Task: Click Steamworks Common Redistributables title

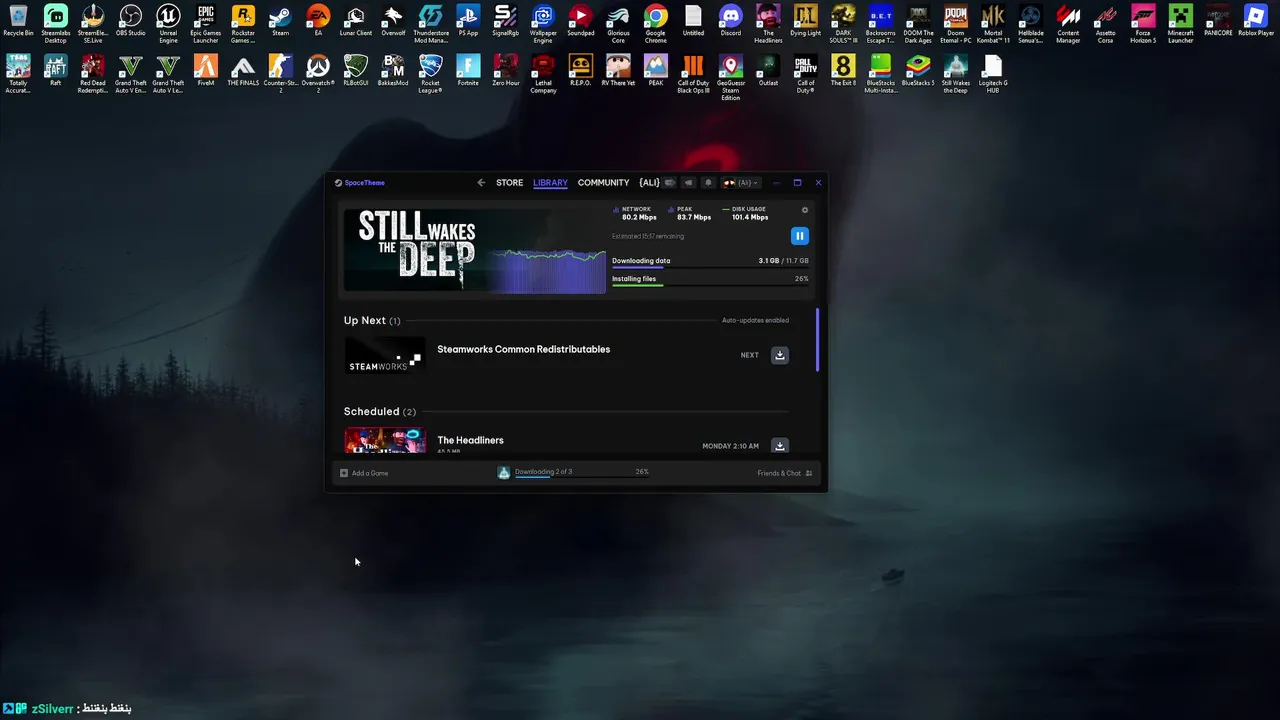Action: click(523, 349)
